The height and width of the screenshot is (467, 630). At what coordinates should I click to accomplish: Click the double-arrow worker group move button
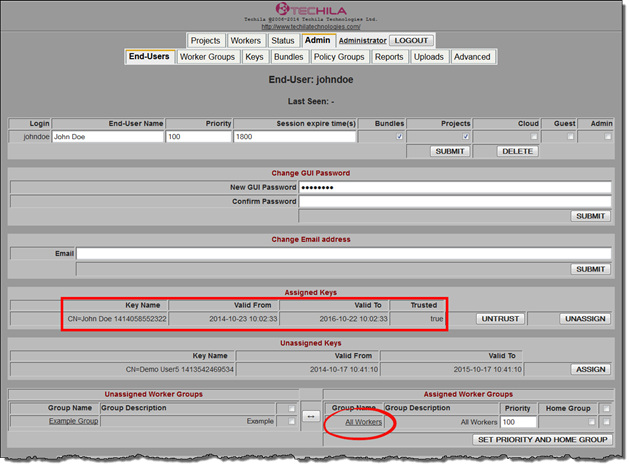tap(310, 415)
